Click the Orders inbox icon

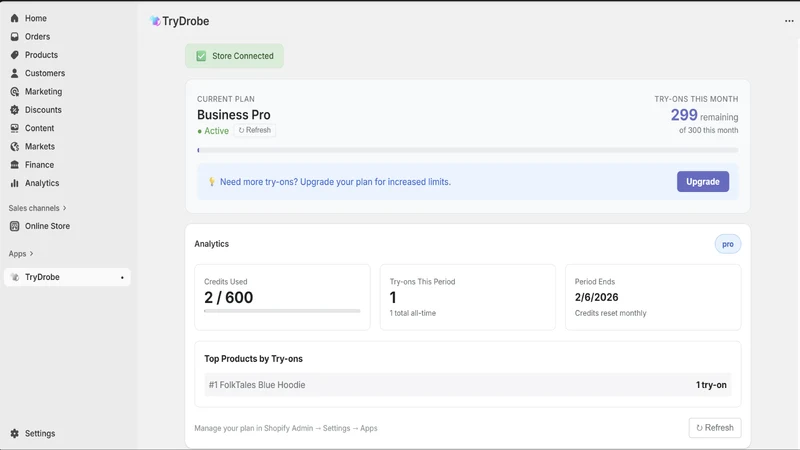(14, 37)
